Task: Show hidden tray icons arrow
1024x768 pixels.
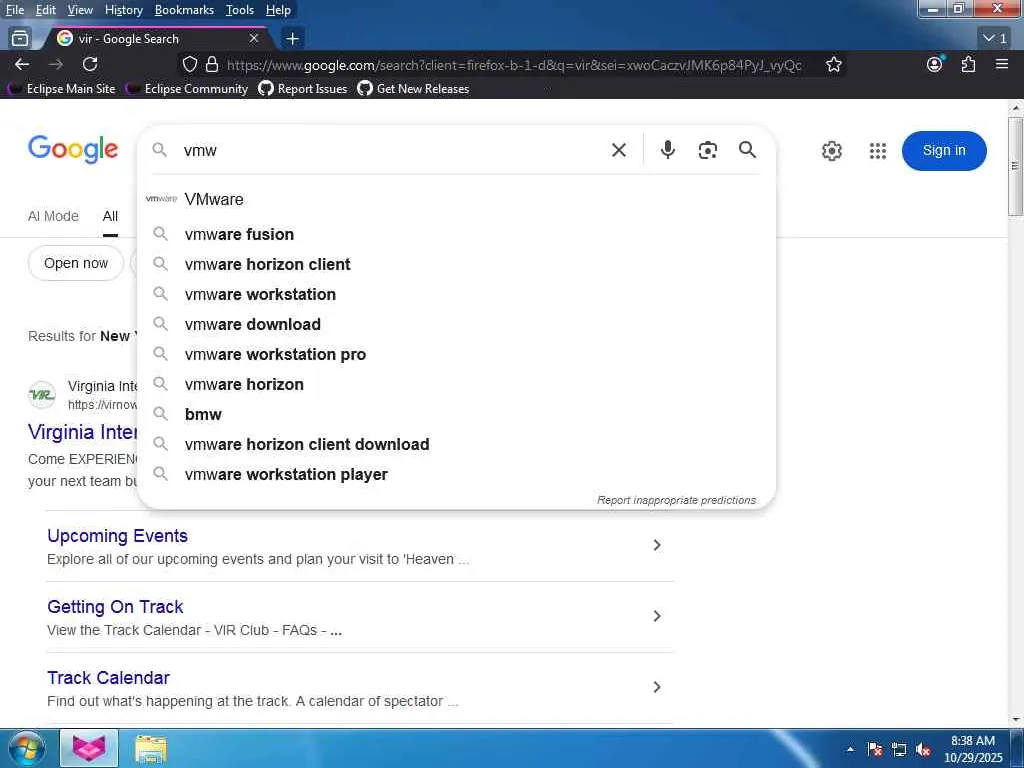Action: (850, 750)
